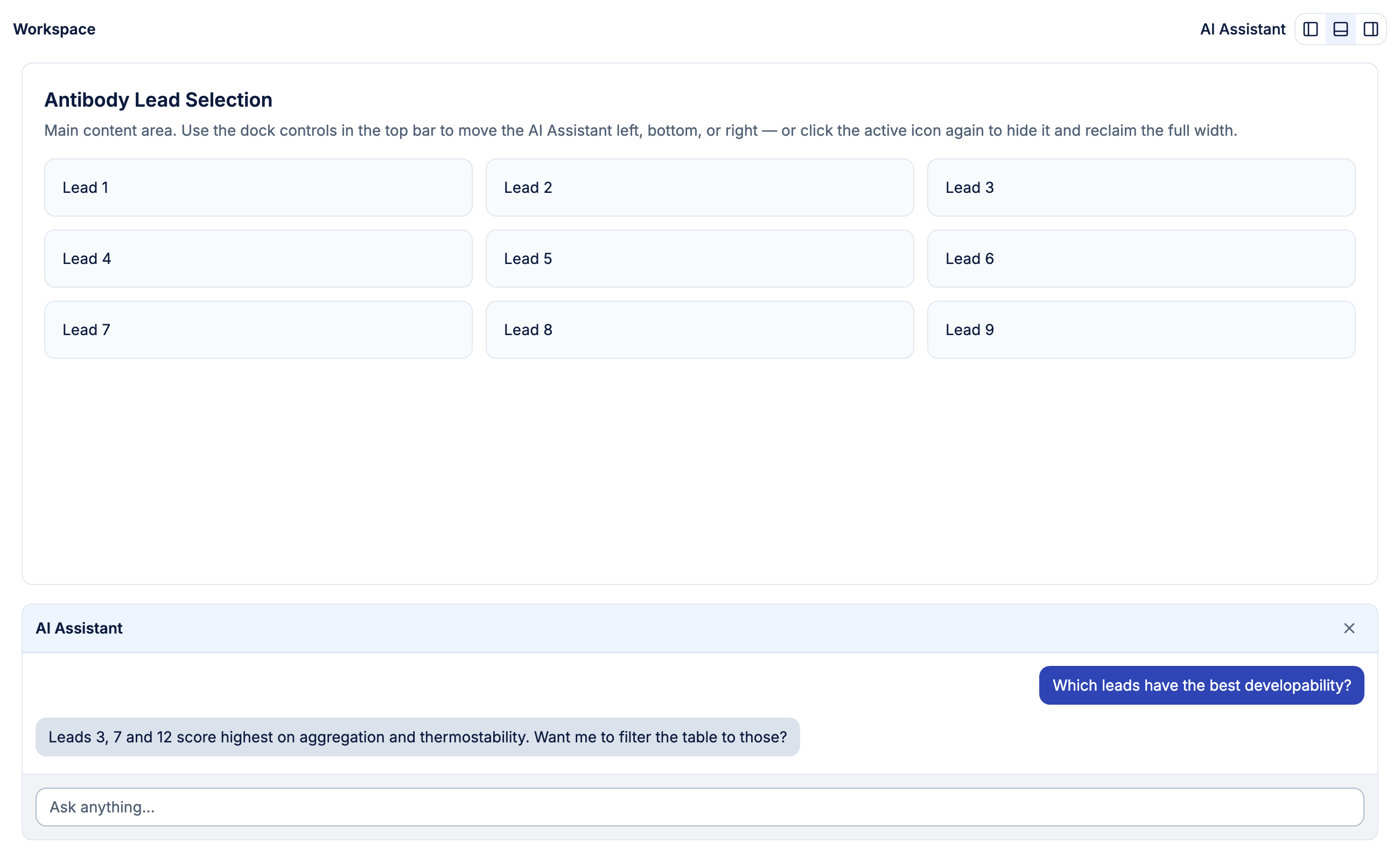Dock the AI Assistant to the right
Screen dimensions: 1400x862
(1370, 29)
